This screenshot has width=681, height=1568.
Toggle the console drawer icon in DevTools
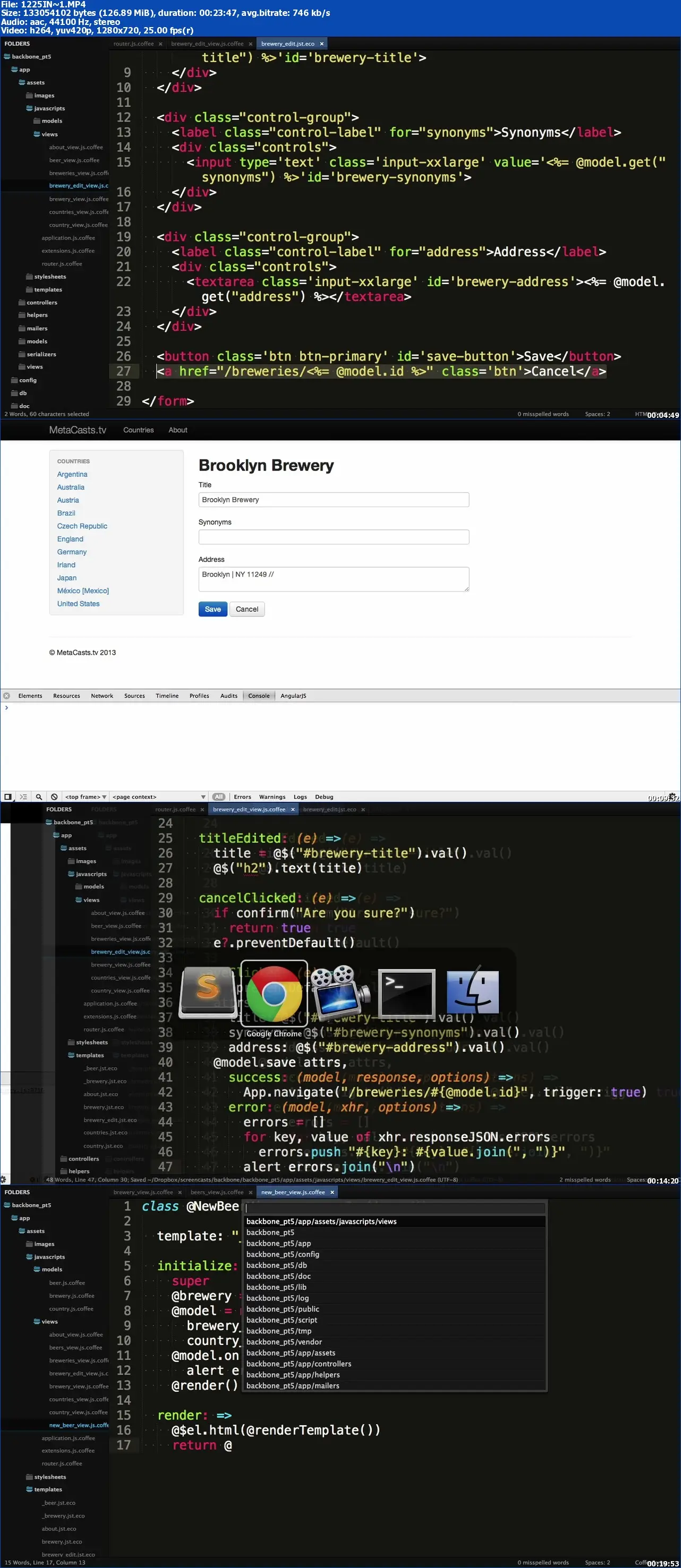click(23, 797)
